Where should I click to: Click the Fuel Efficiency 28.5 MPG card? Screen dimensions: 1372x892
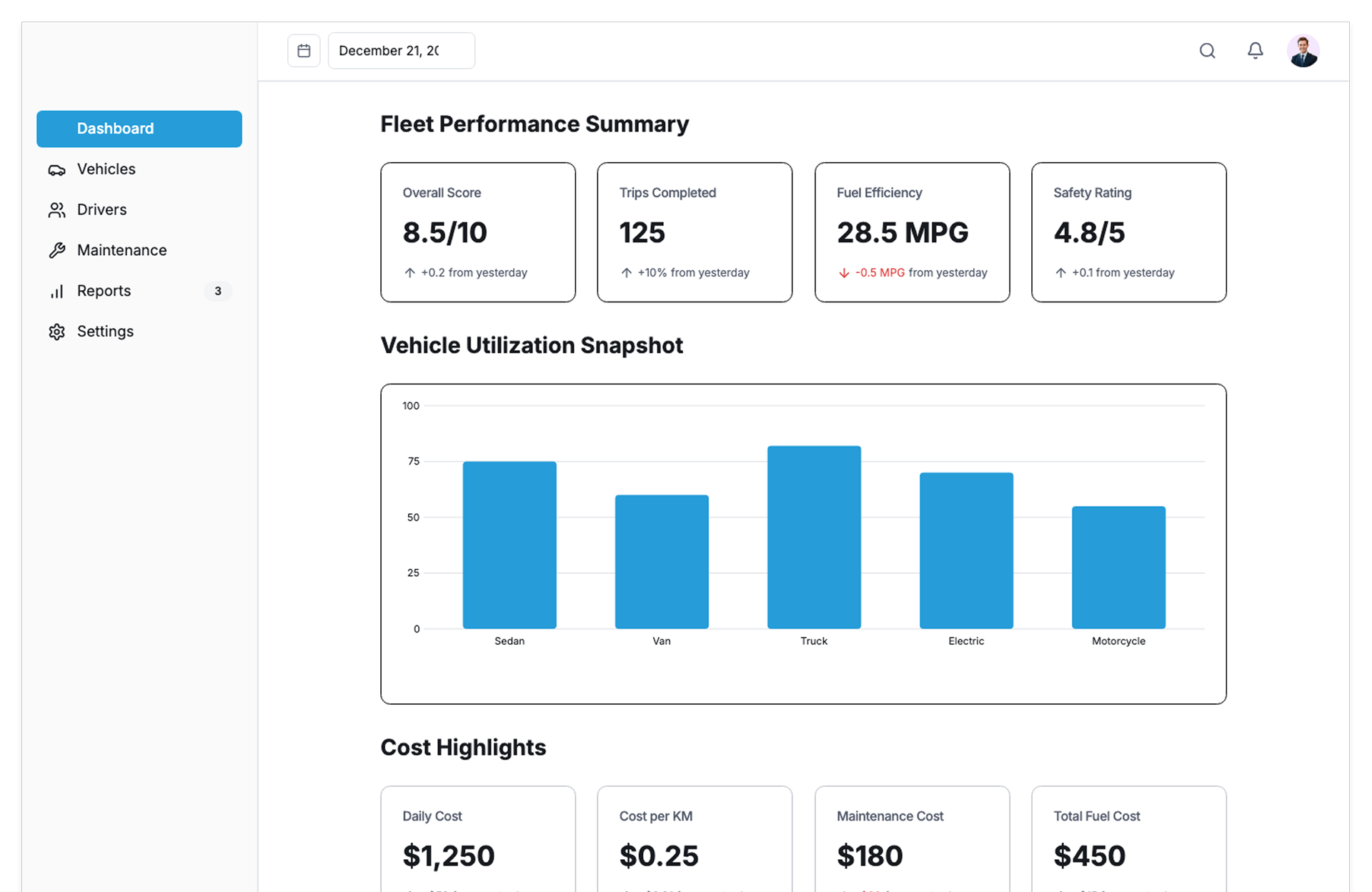(911, 232)
